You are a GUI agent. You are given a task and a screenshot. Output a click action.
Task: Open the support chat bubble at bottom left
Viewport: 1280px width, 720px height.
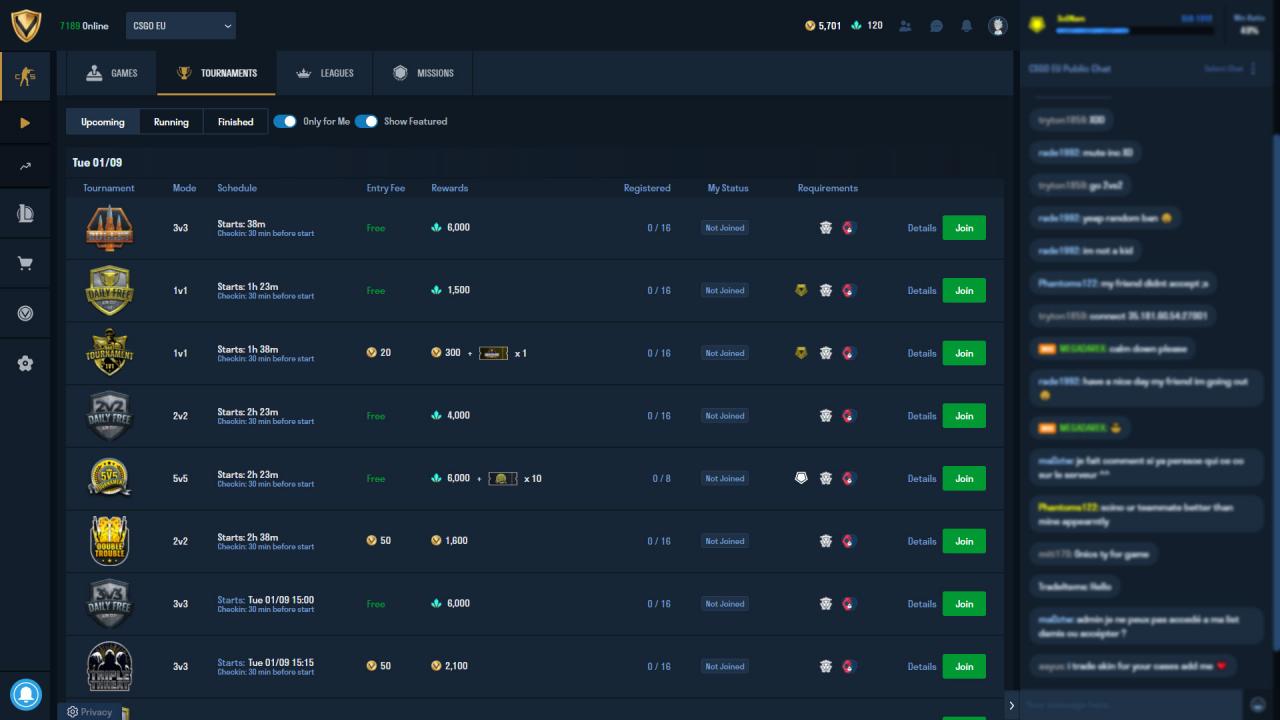pos(26,694)
